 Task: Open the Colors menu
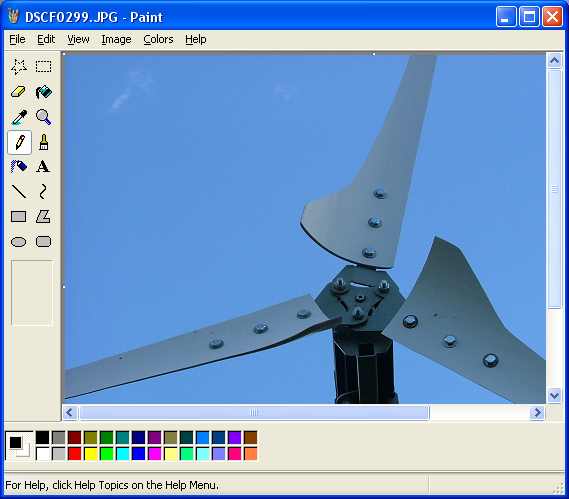(x=158, y=39)
